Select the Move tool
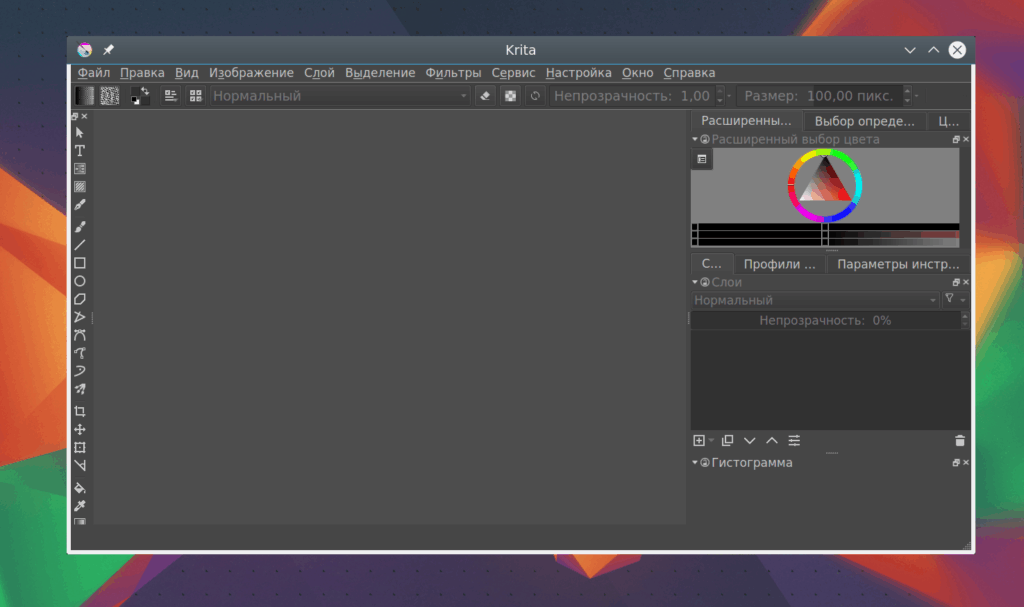1024x607 pixels. point(80,429)
